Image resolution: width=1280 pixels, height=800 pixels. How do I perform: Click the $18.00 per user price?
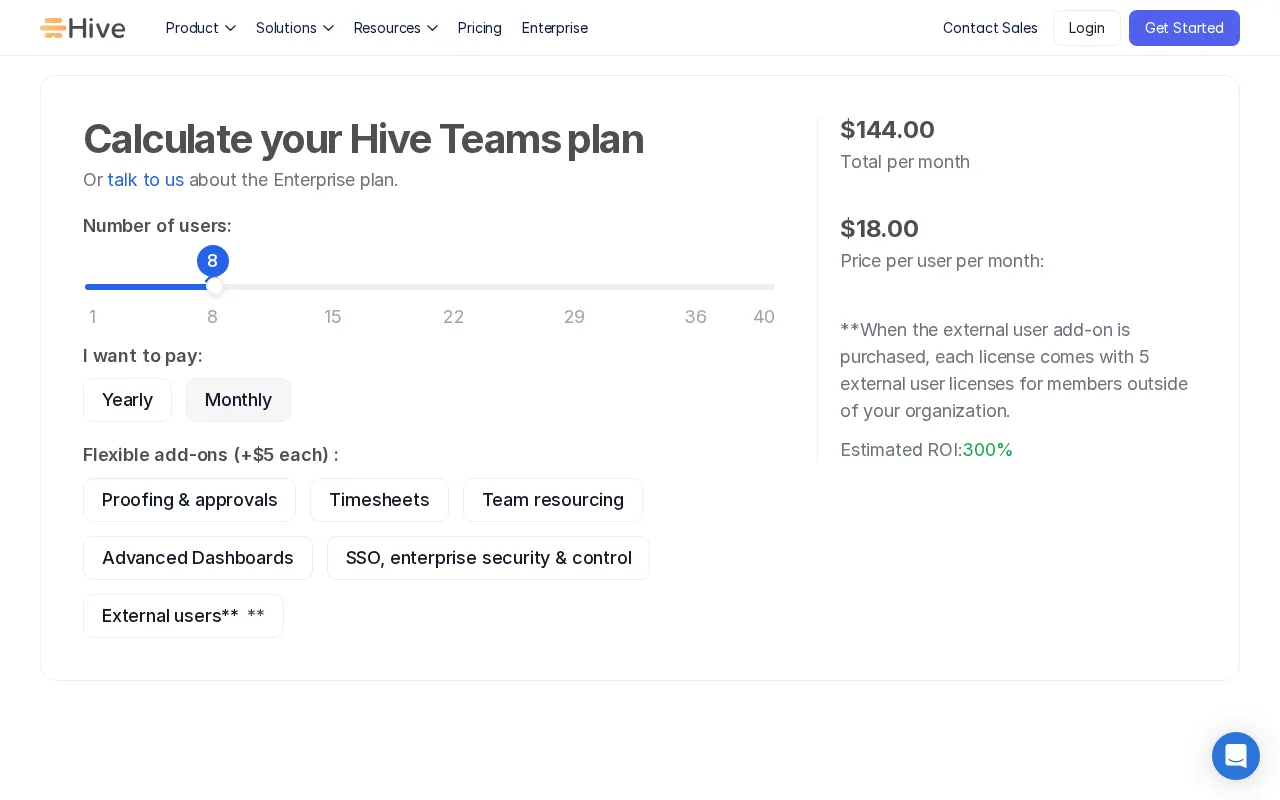(x=879, y=229)
